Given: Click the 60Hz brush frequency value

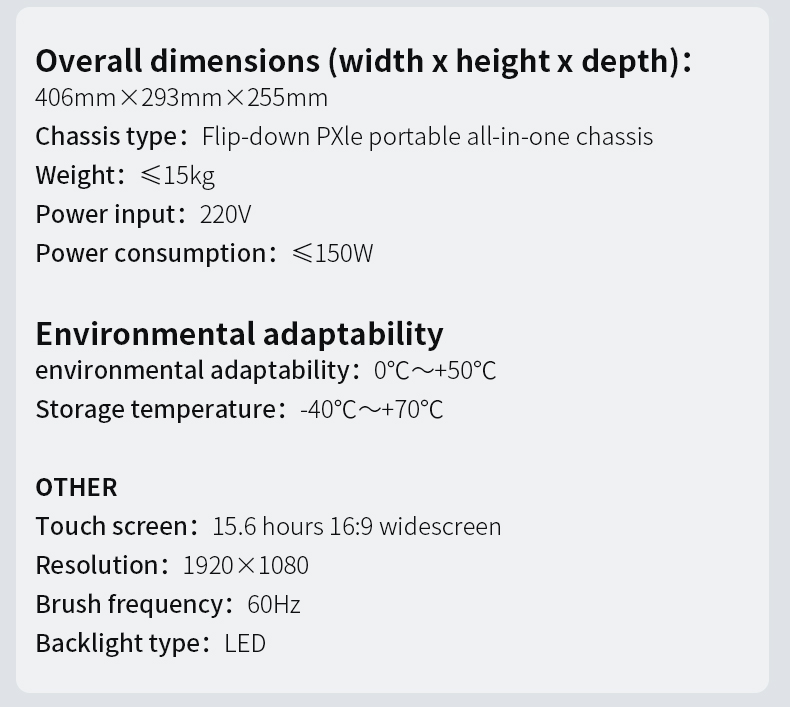Looking at the screenshot, I should point(273,604).
